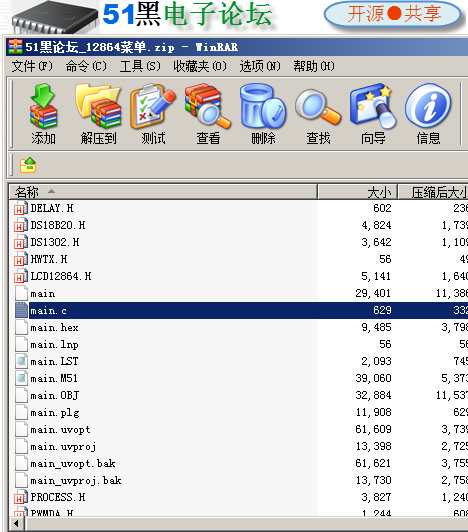
Task: Open the File (文件) menu
Action: pos(32,66)
